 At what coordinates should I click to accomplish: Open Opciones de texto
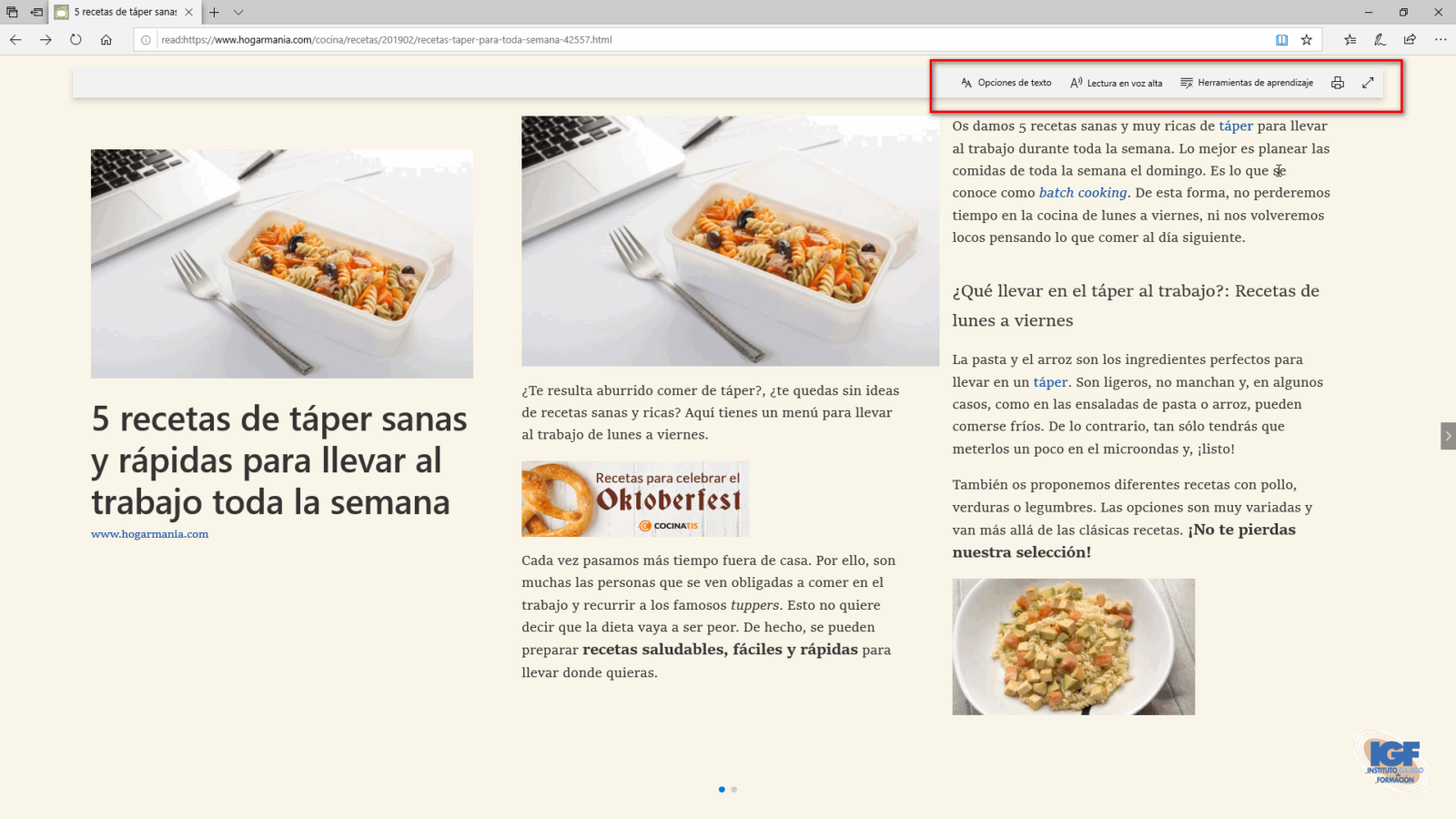tap(1006, 83)
